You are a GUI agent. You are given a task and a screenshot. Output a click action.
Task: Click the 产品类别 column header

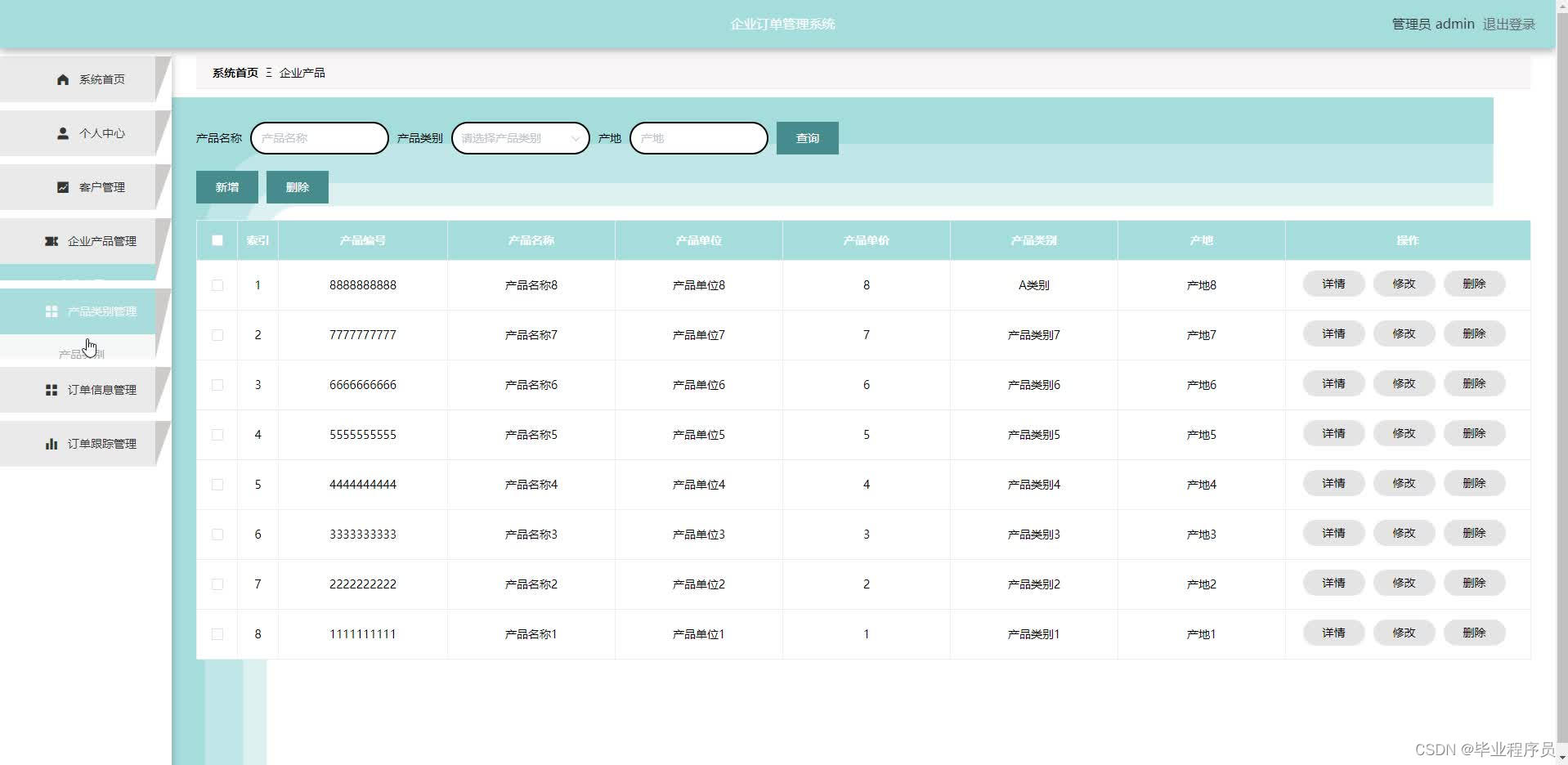pyautogui.click(x=1034, y=240)
